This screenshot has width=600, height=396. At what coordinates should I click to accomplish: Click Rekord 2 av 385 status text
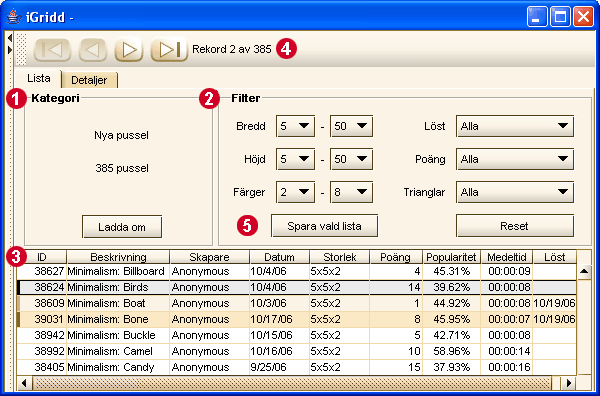(x=232, y=49)
